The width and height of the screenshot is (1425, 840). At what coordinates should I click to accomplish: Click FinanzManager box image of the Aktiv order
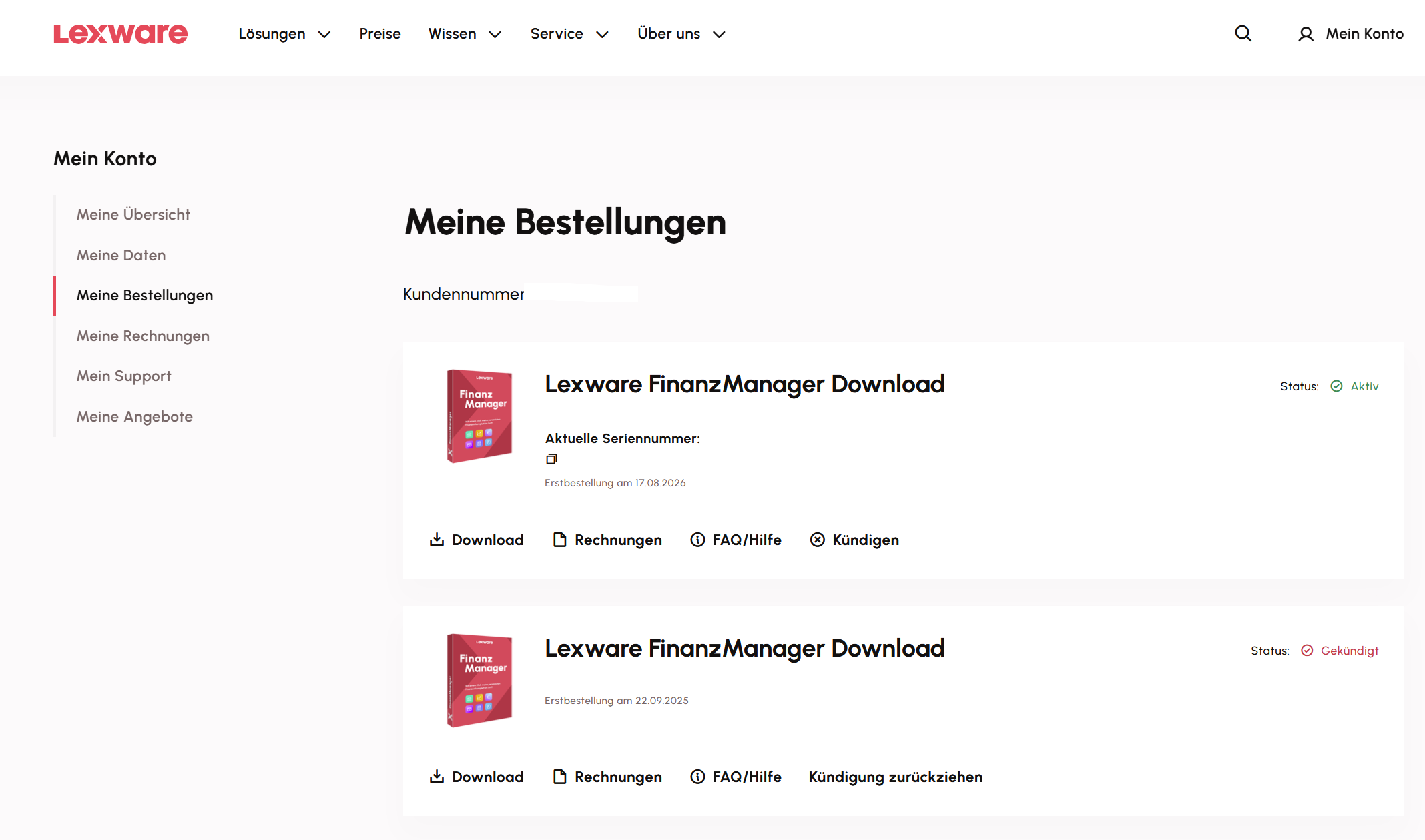pos(479,416)
